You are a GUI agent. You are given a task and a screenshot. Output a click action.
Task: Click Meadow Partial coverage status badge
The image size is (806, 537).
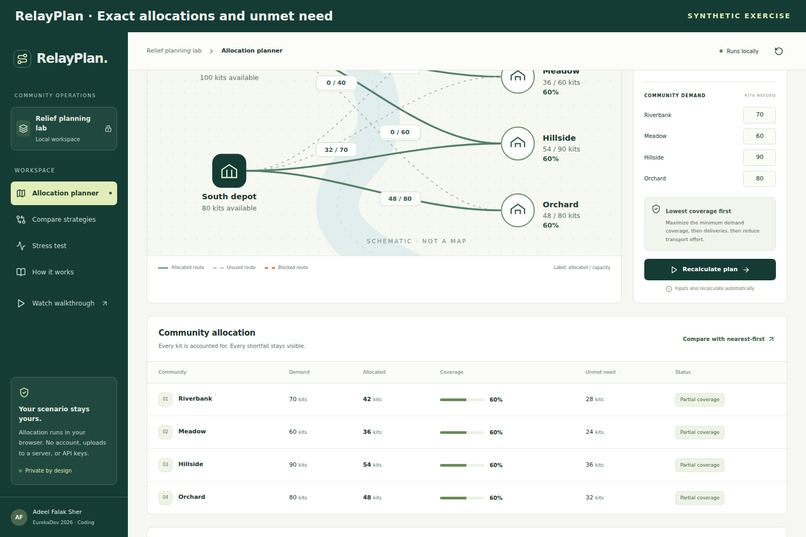[x=700, y=433]
